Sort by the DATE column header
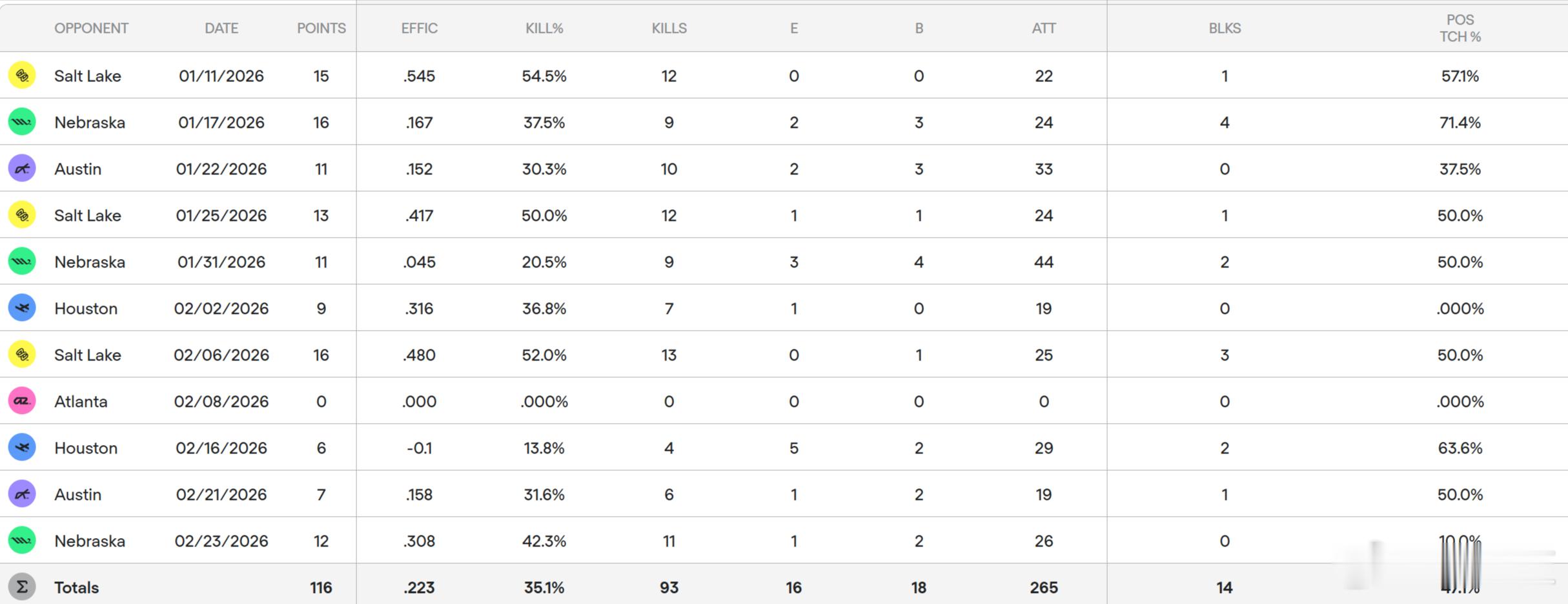1568x604 pixels. pyautogui.click(x=221, y=28)
